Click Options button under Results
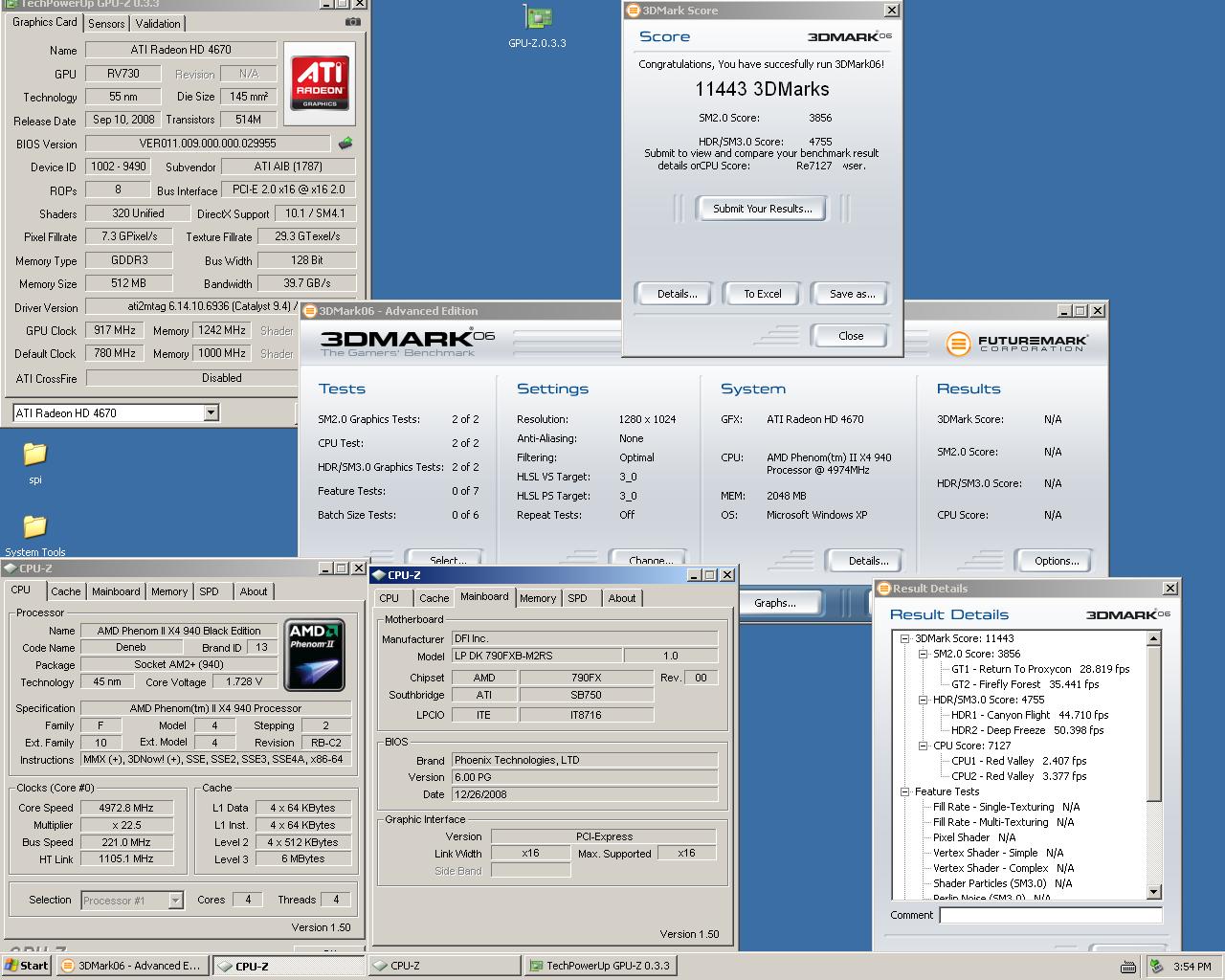Screen dimensions: 1225x980 [1057, 561]
